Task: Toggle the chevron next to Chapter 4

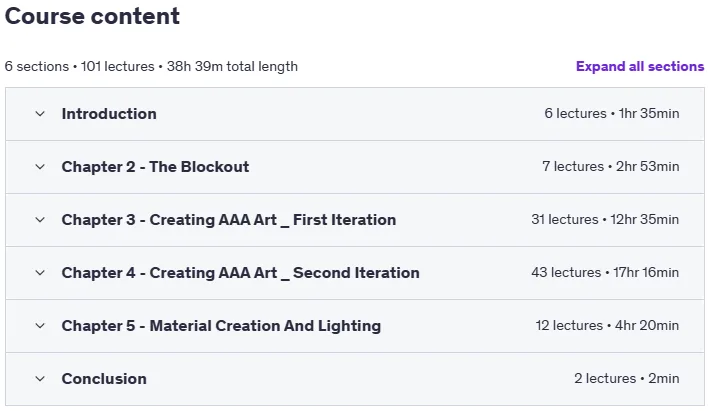Action: tap(40, 273)
